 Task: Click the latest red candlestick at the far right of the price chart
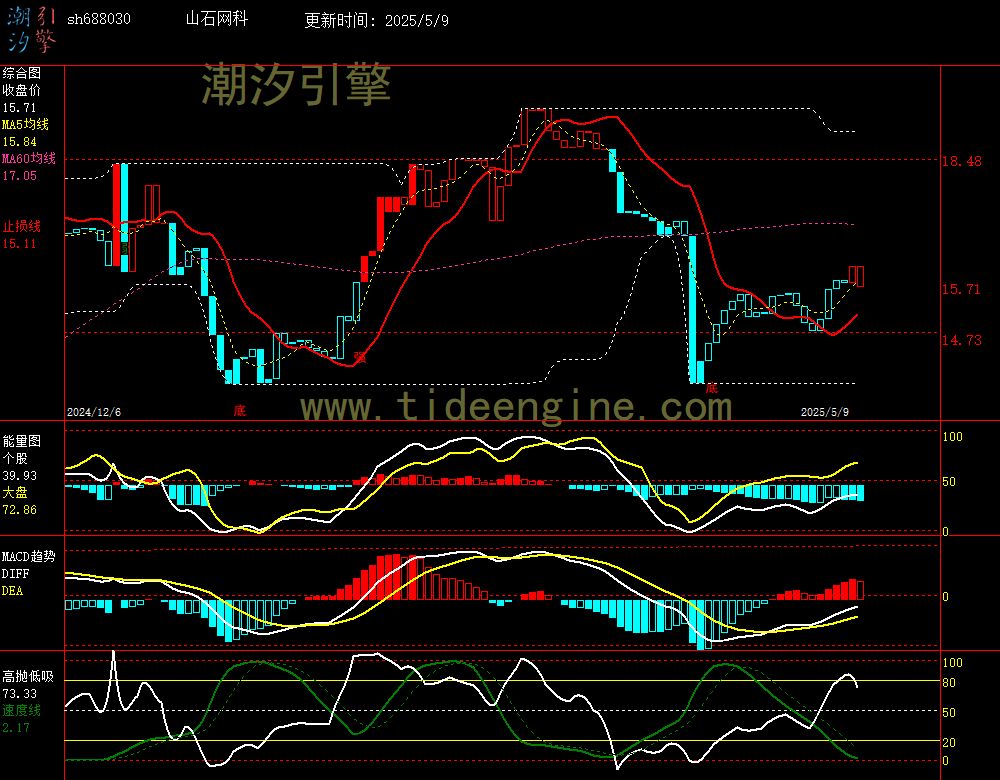(x=860, y=276)
